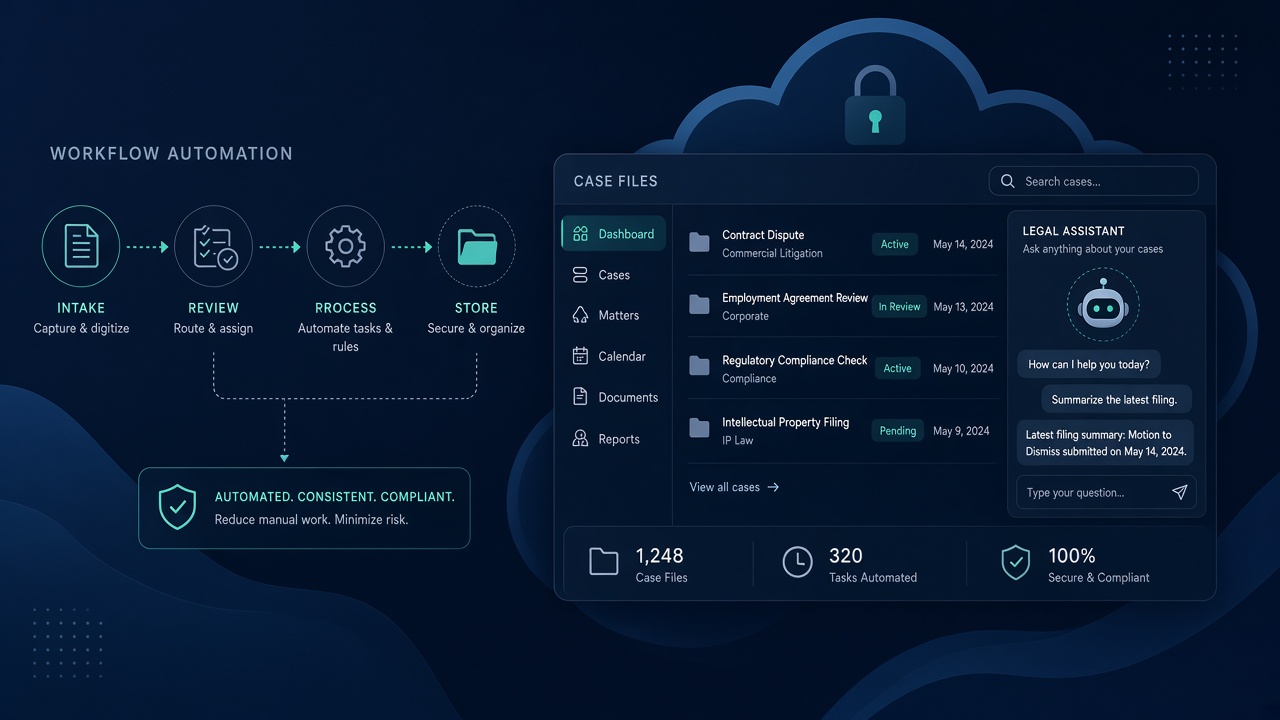Click the Pending status badge

click(898, 431)
